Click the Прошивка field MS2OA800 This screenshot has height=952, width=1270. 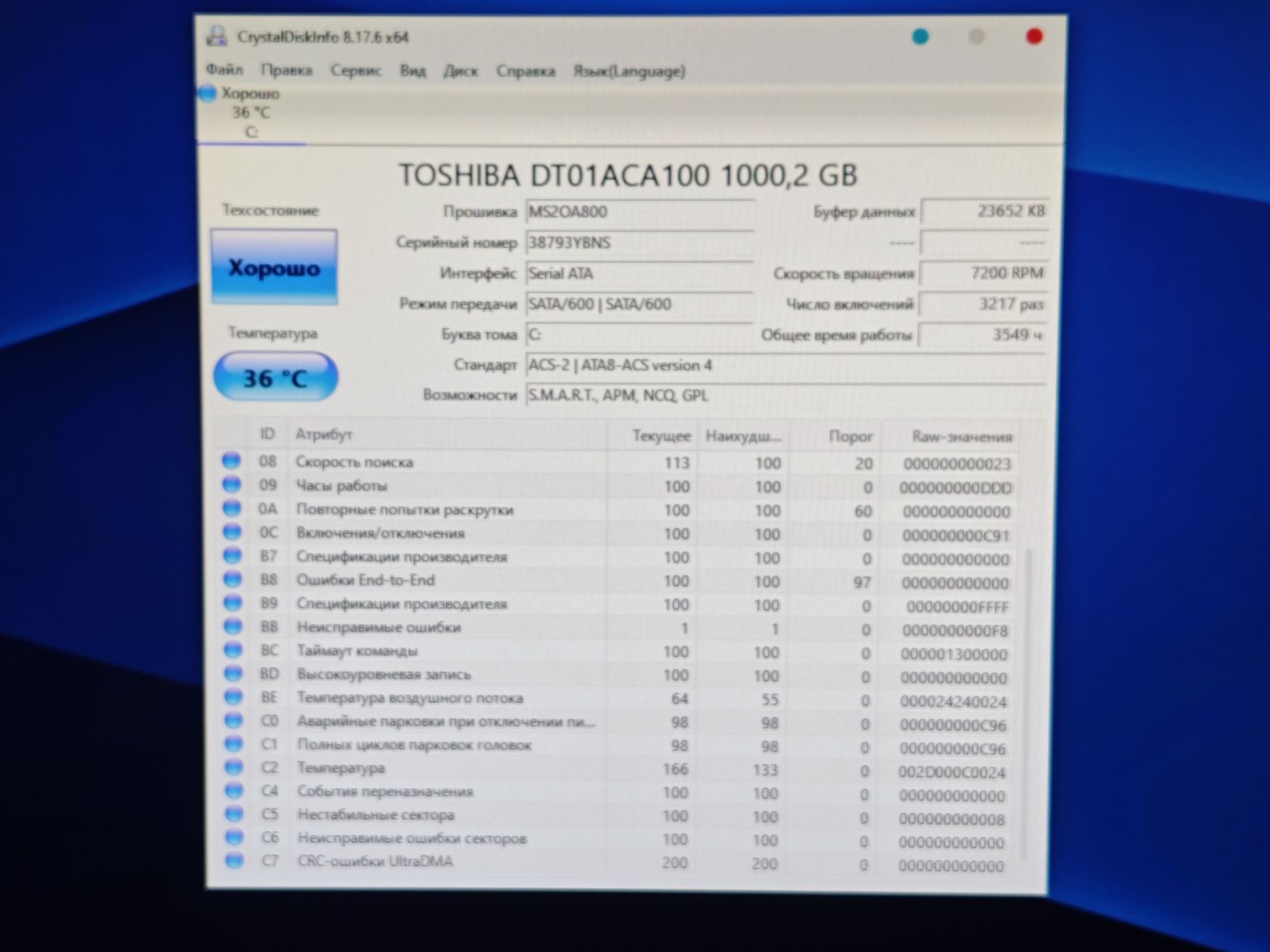tap(640, 212)
